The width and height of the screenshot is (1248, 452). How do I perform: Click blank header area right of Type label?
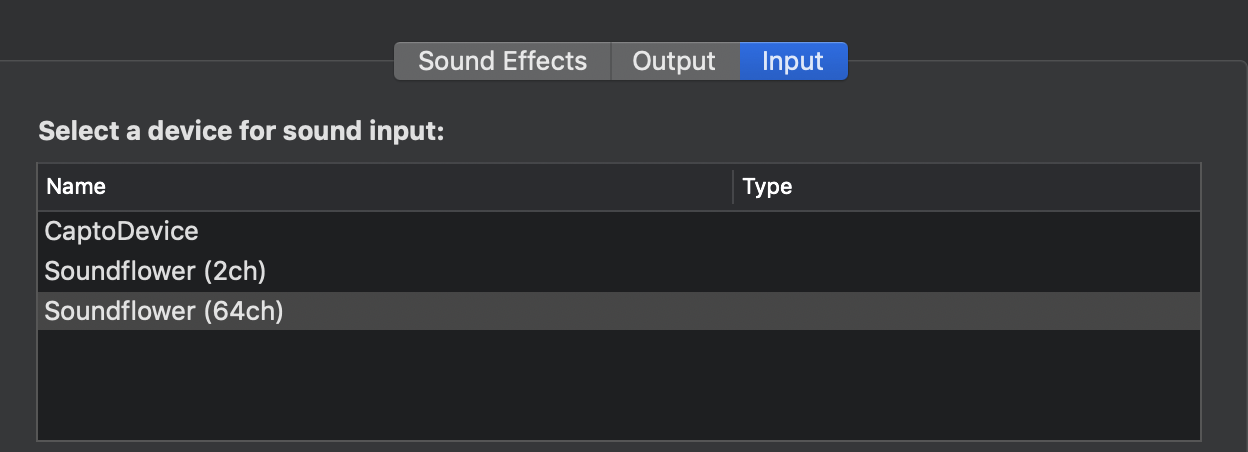(x=1000, y=187)
